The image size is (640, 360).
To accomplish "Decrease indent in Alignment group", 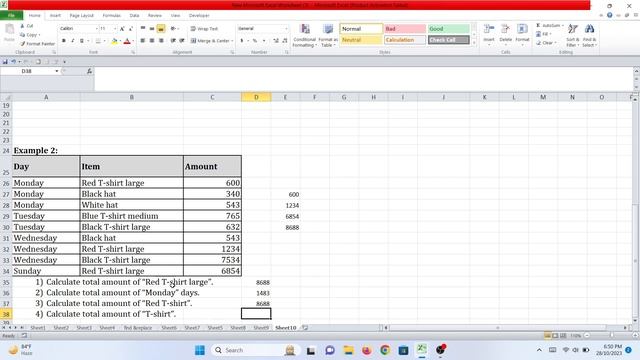I will click(173, 41).
